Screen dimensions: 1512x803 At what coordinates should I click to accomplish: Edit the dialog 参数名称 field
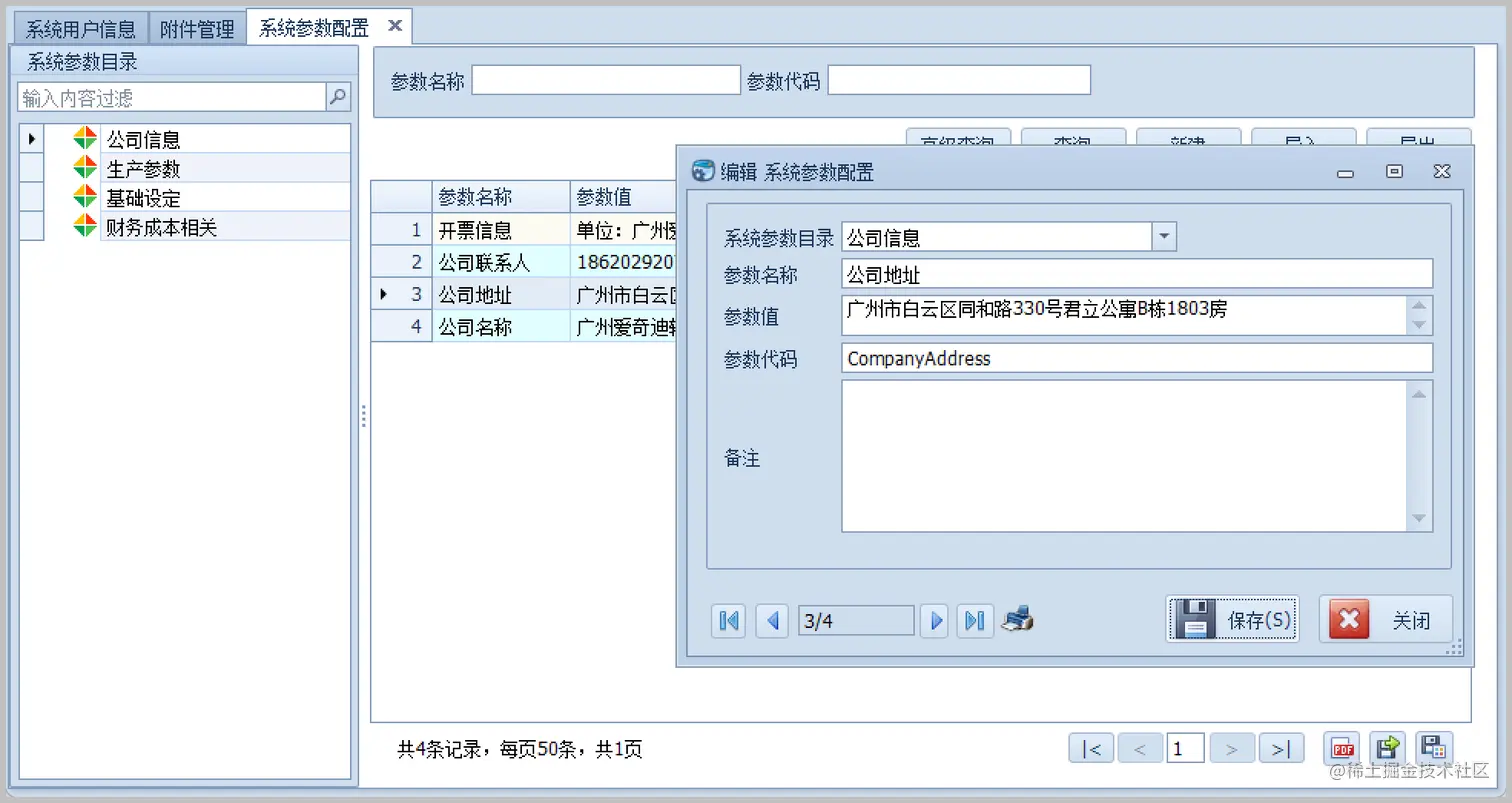click(x=1137, y=274)
